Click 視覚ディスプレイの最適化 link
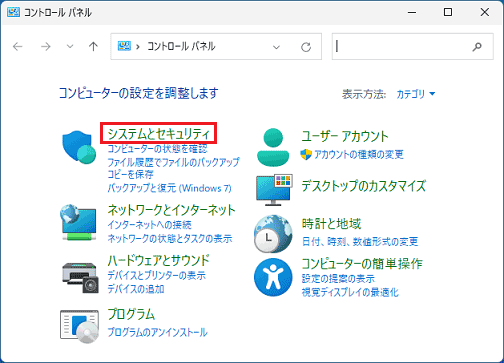 (x=350, y=292)
